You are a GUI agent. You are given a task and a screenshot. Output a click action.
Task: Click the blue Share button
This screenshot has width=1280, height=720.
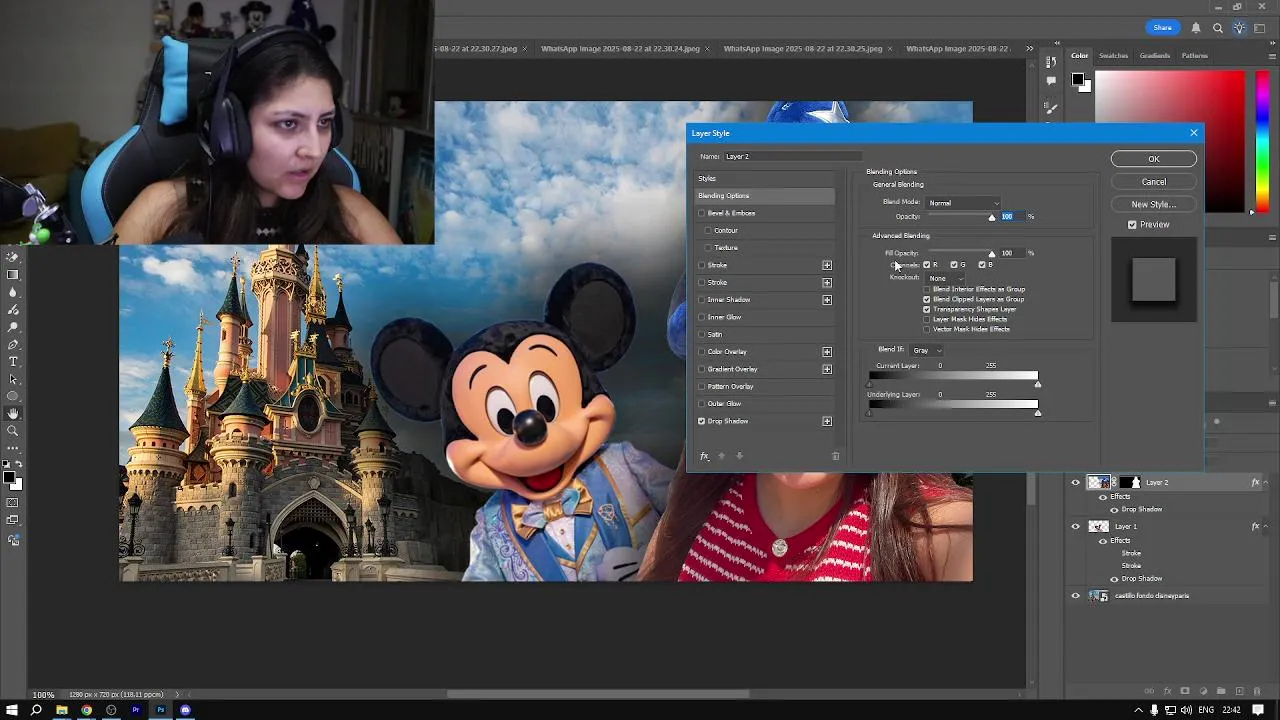[1162, 28]
